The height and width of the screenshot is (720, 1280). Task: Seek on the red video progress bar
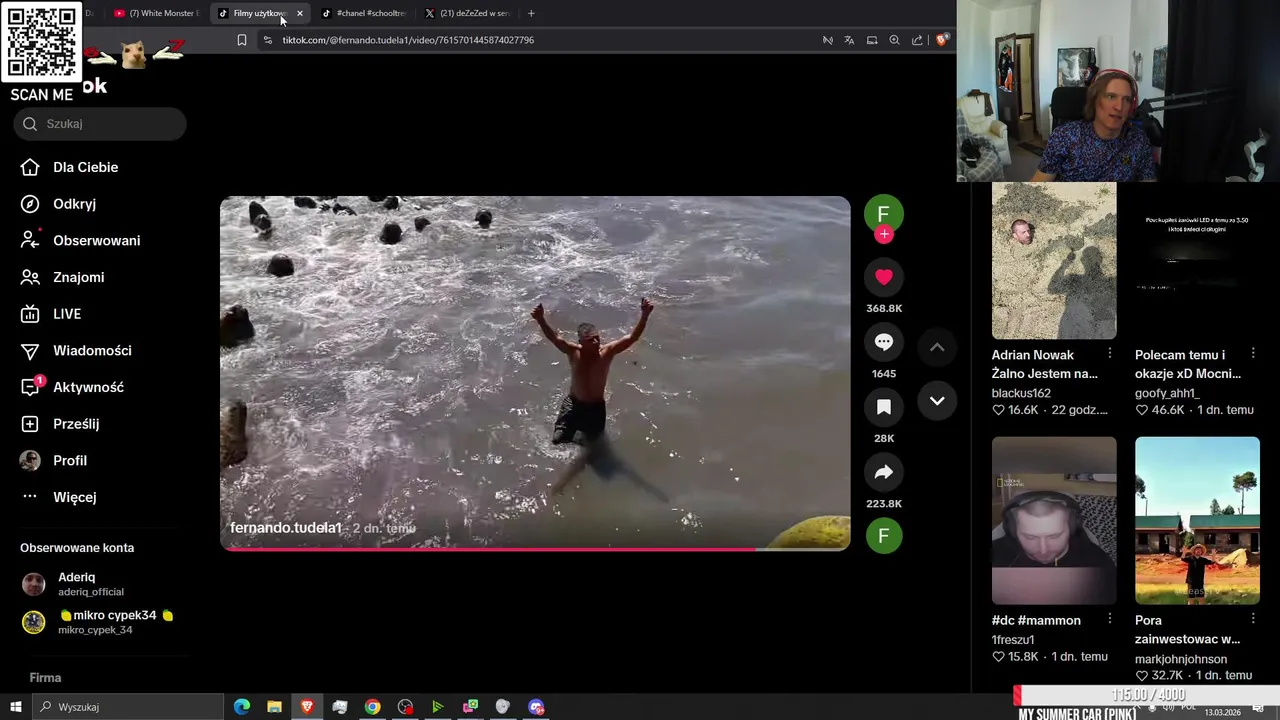535,548
